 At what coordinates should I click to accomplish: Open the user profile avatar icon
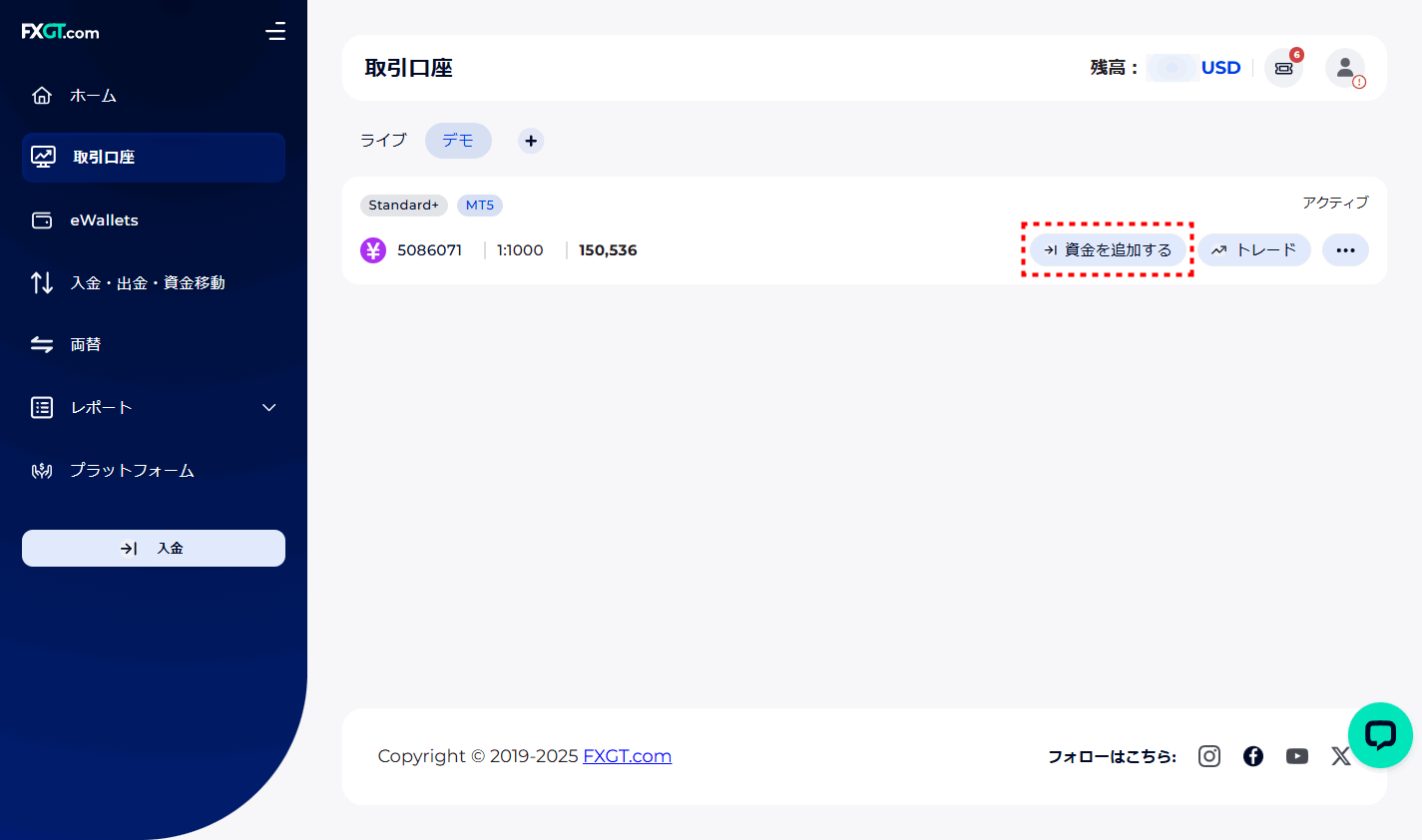click(1345, 68)
